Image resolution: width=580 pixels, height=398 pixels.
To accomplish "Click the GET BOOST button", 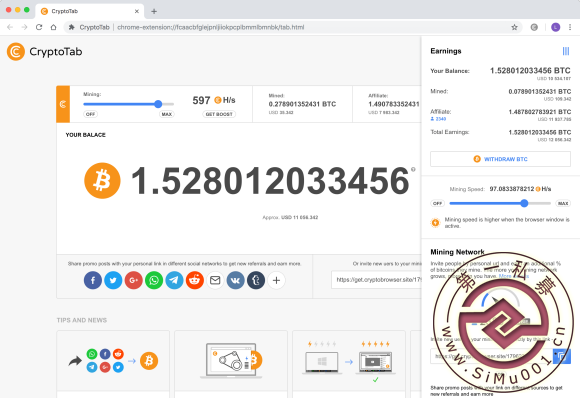I will pos(219,114).
